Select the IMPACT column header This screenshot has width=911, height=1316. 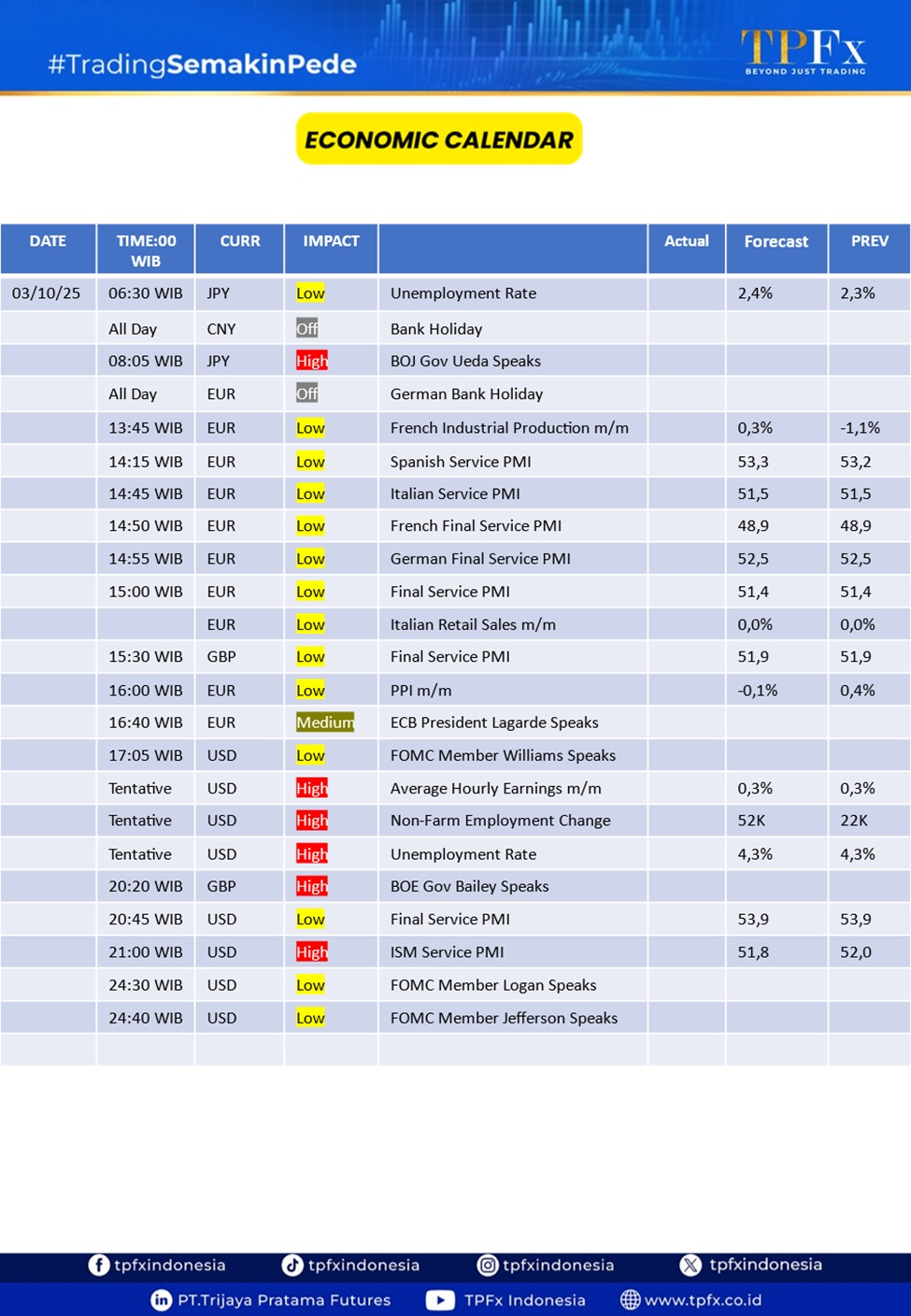(x=331, y=241)
